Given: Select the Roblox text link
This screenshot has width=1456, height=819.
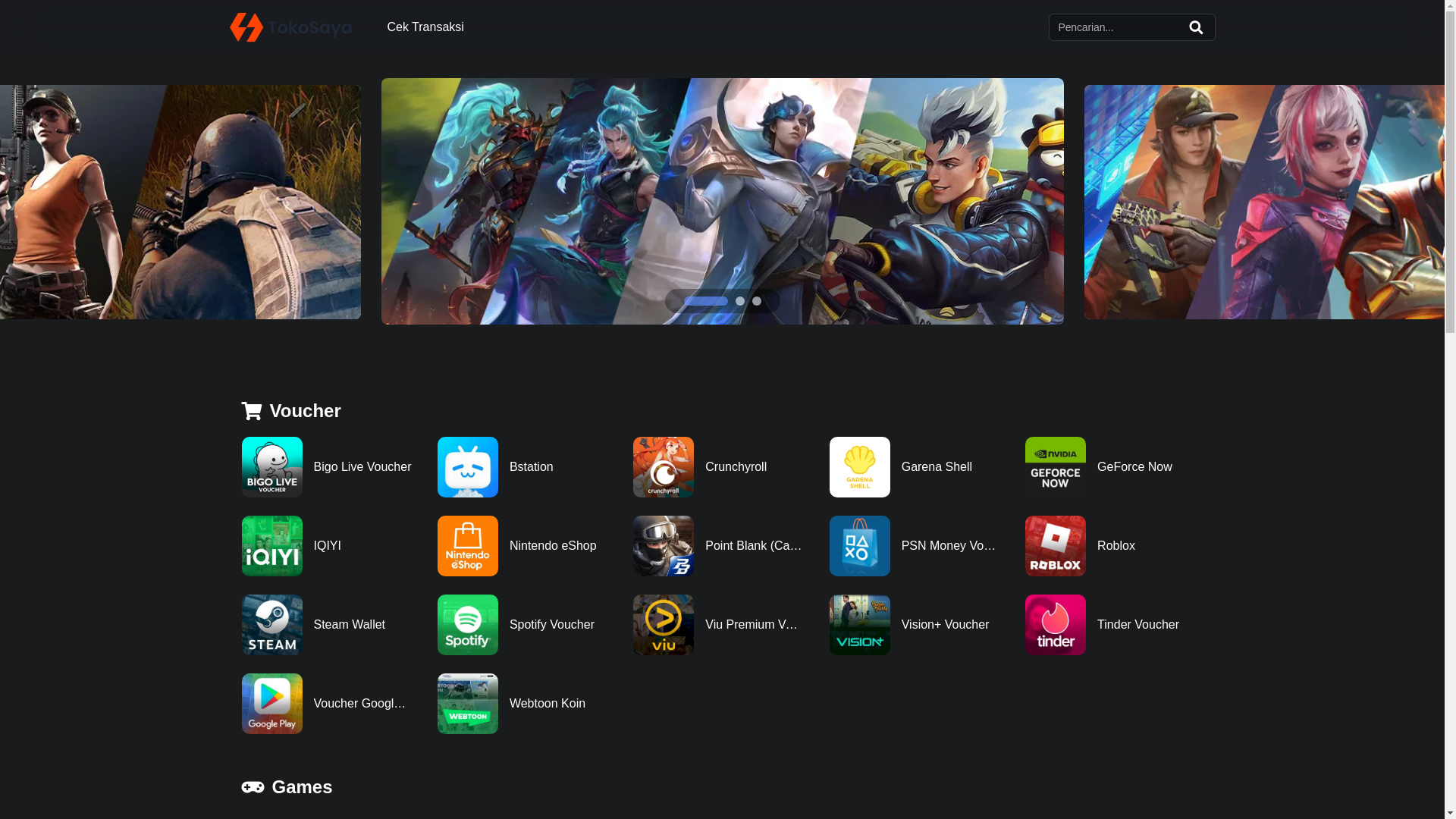Looking at the screenshot, I should (1116, 546).
